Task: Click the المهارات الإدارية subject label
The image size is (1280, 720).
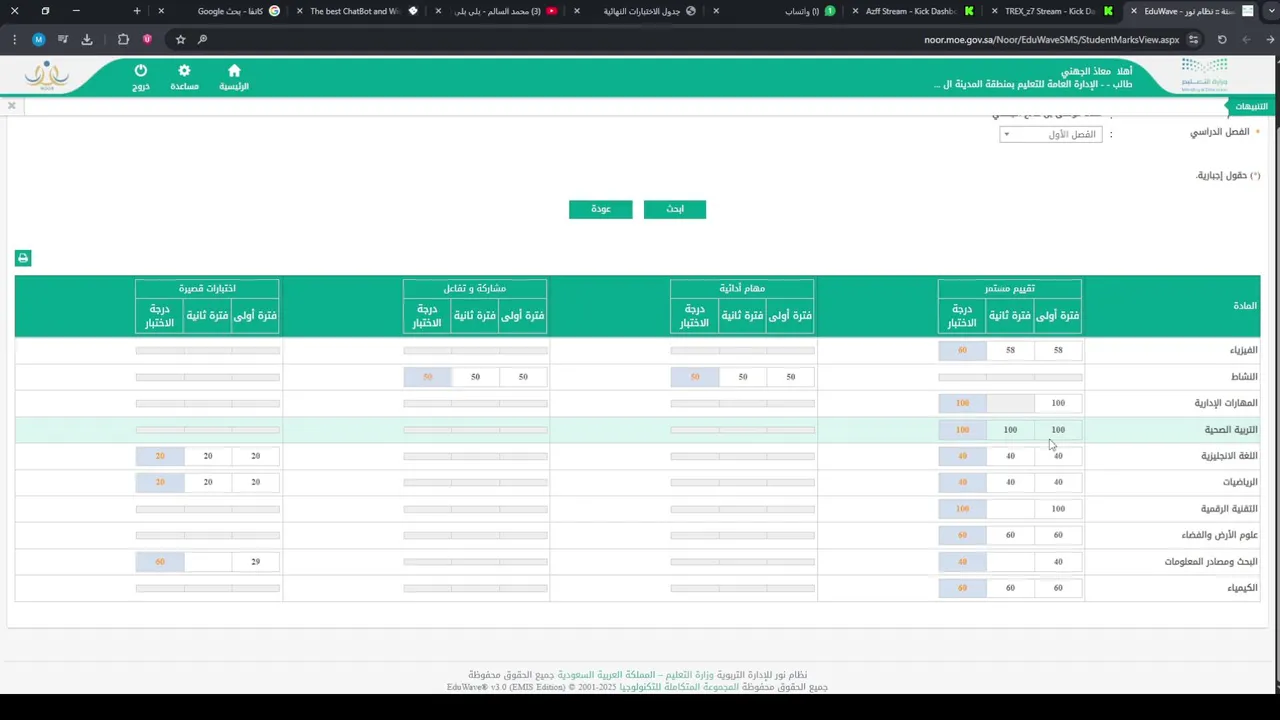Action: pyautogui.click(x=1226, y=404)
